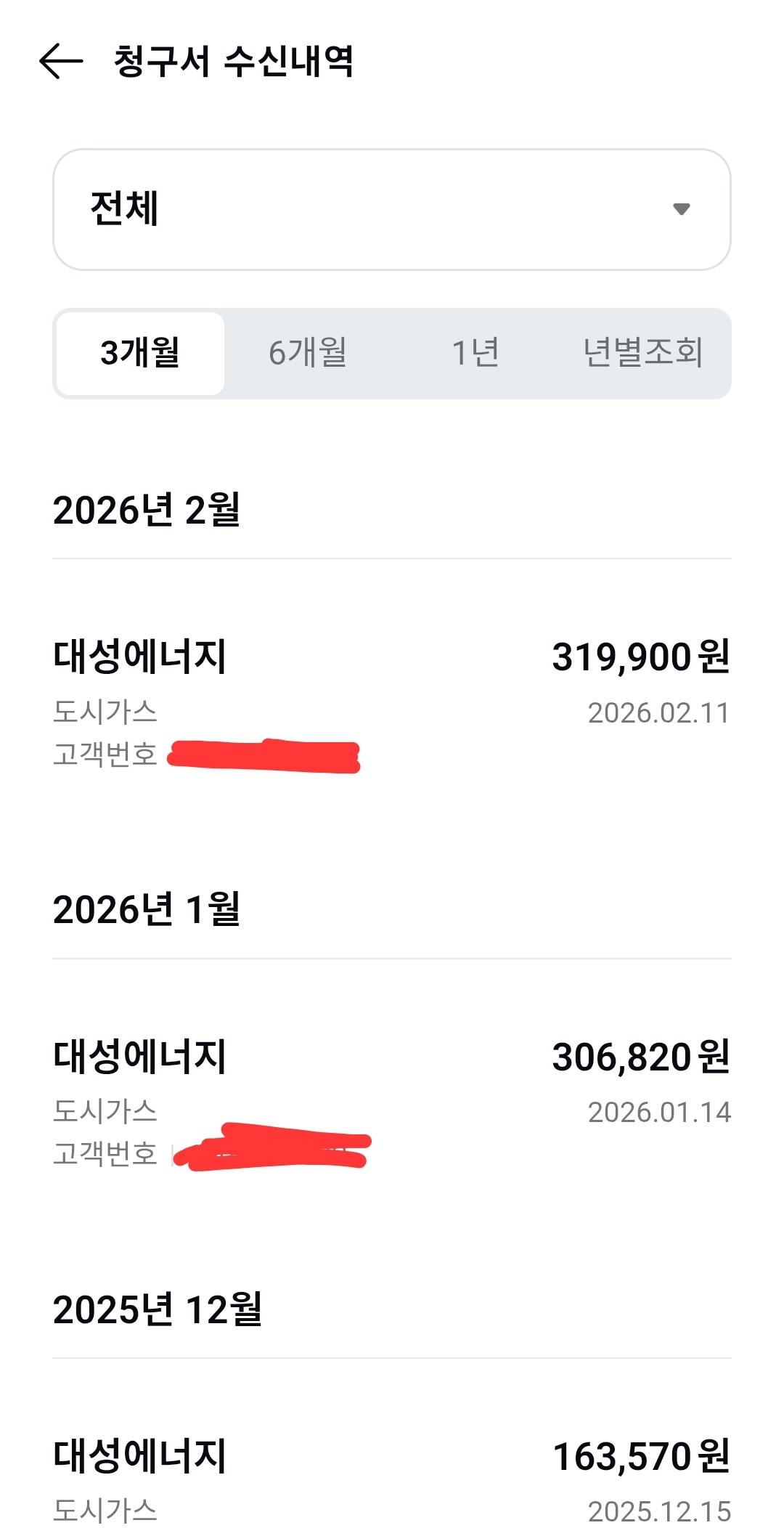Image resolution: width=784 pixels, height=1528 pixels.
Task: Switch to the 6개월 tab
Action: point(308,354)
